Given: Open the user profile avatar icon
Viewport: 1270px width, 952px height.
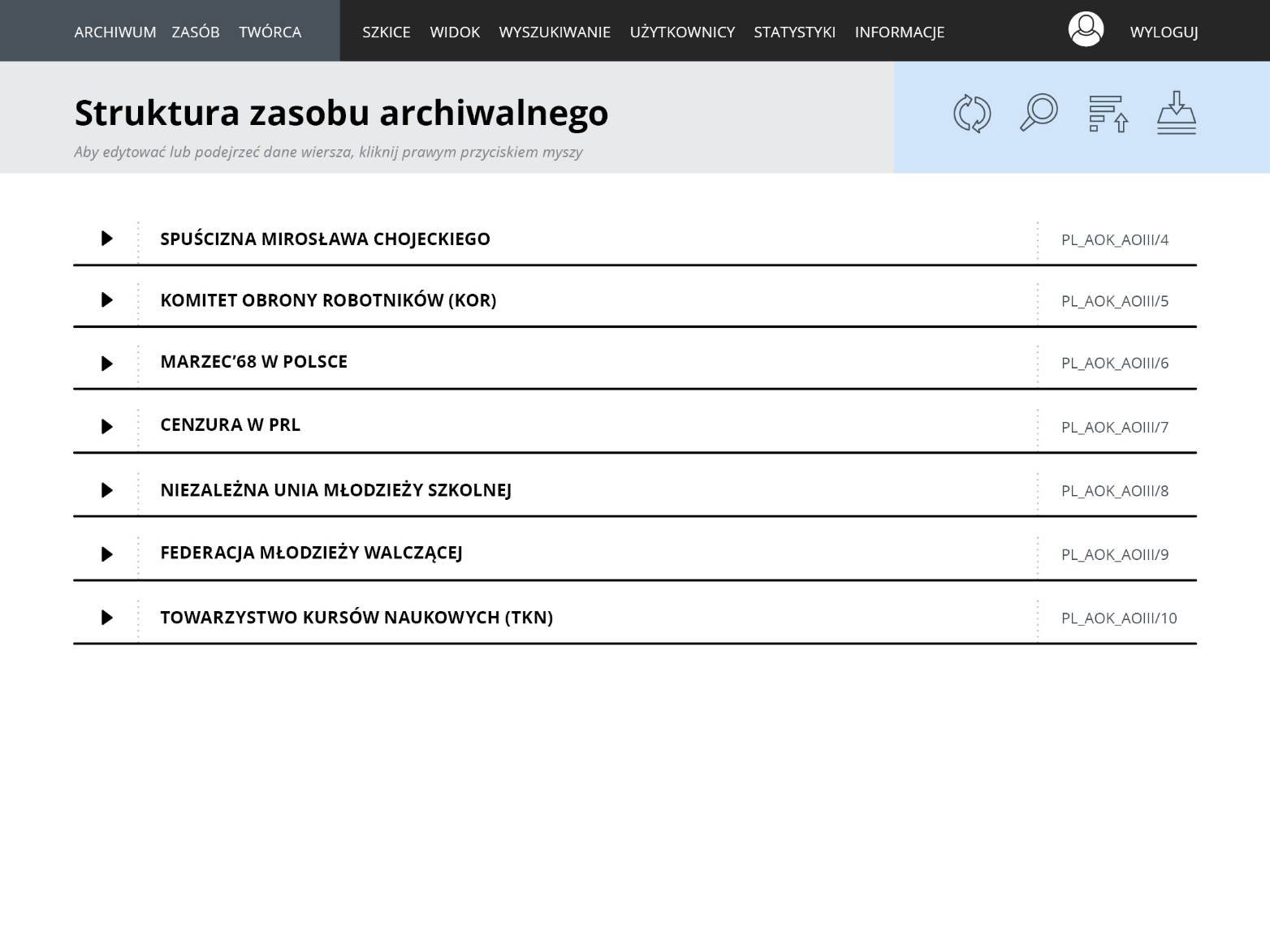Looking at the screenshot, I should tap(1086, 29).
